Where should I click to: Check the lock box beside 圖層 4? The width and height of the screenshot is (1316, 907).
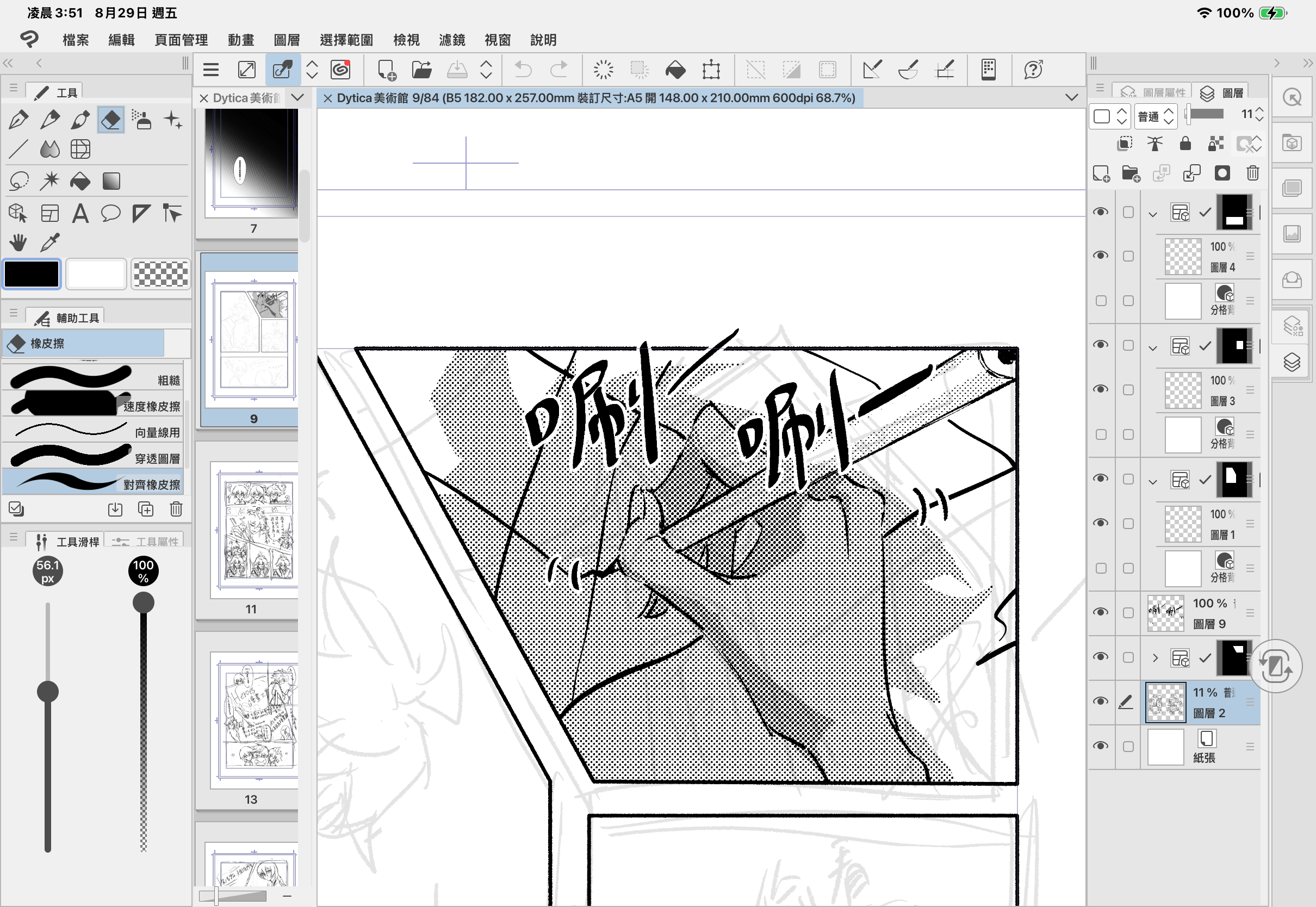(1128, 256)
